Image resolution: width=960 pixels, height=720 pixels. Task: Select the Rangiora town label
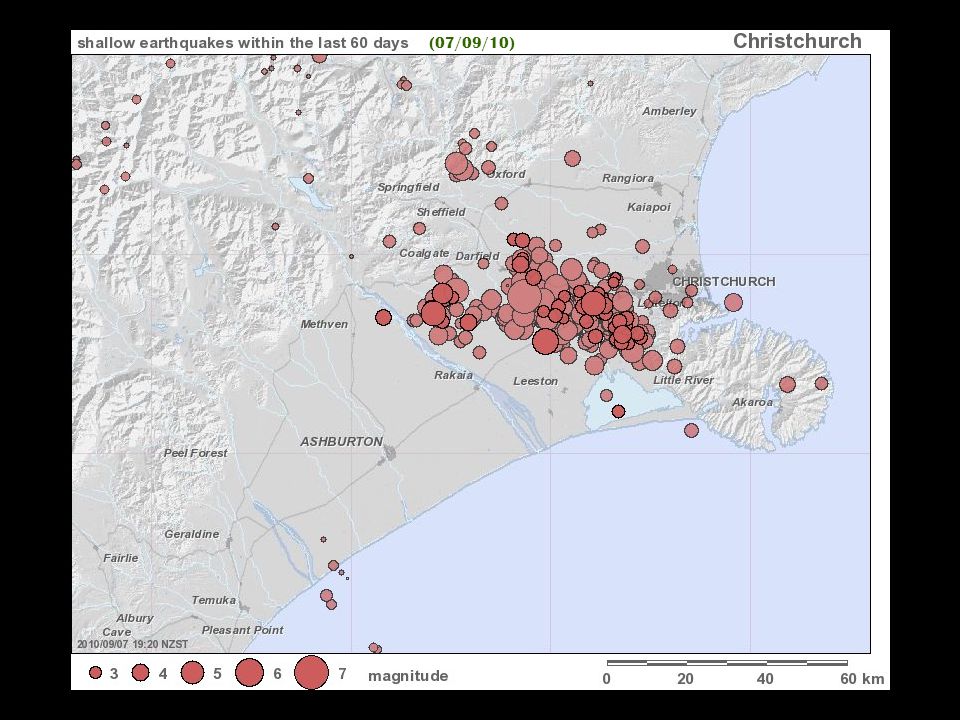pos(628,179)
